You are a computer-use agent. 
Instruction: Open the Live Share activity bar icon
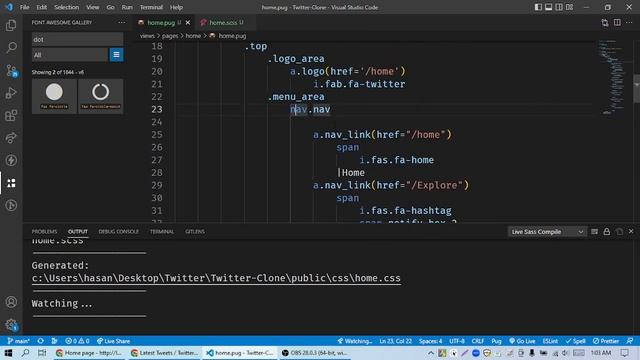tap(11, 138)
